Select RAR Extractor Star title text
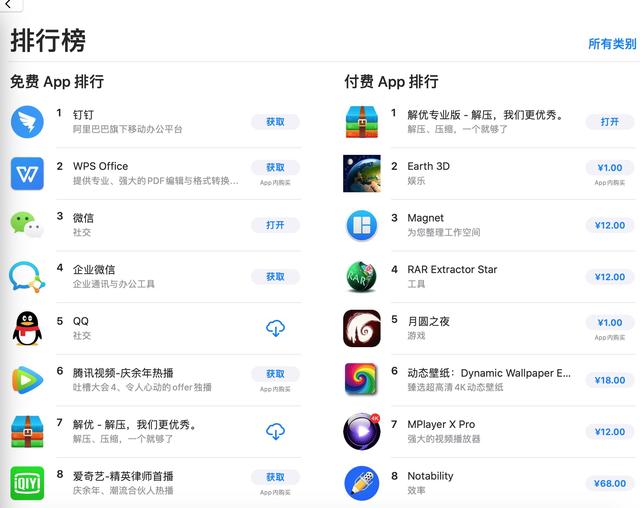Viewport: 640px width, 508px height. [x=452, y=269]
